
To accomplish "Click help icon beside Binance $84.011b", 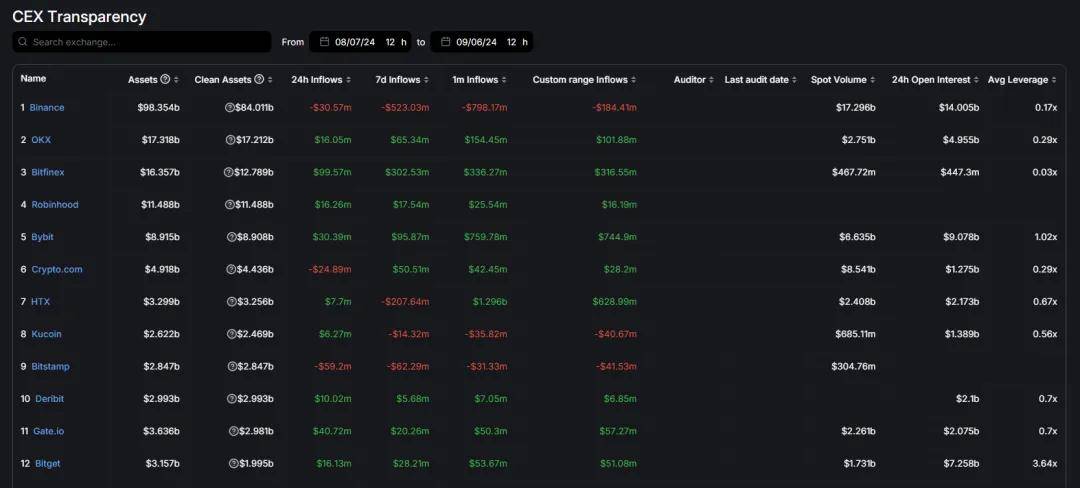I will [x=229, y=107].
